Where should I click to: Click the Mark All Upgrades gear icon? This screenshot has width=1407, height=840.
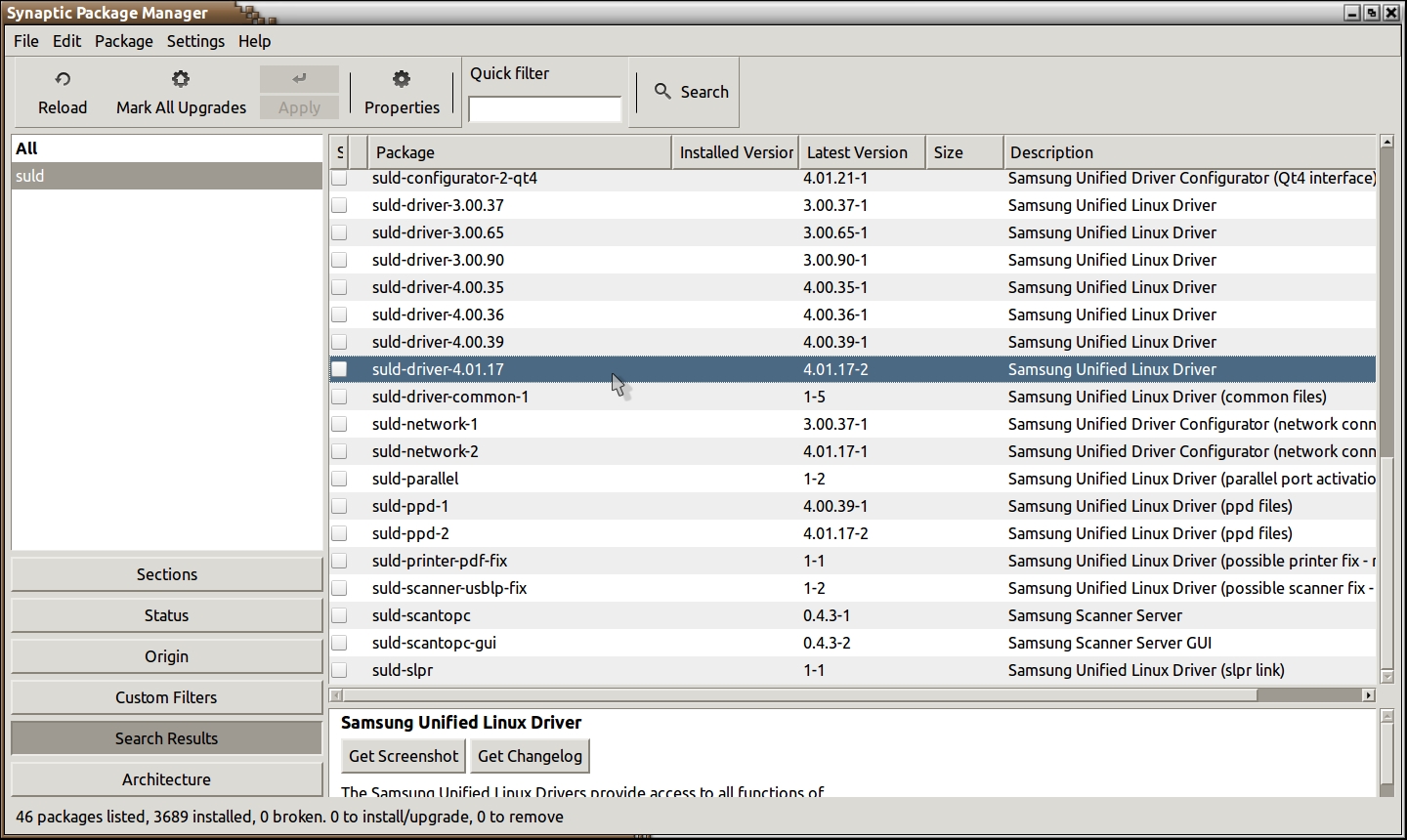coord(181,79)
